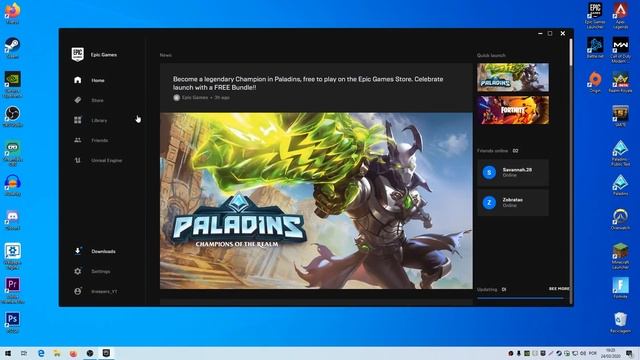
Task: Open the account name in the sidebar
Action: click(x=104, y=291)
